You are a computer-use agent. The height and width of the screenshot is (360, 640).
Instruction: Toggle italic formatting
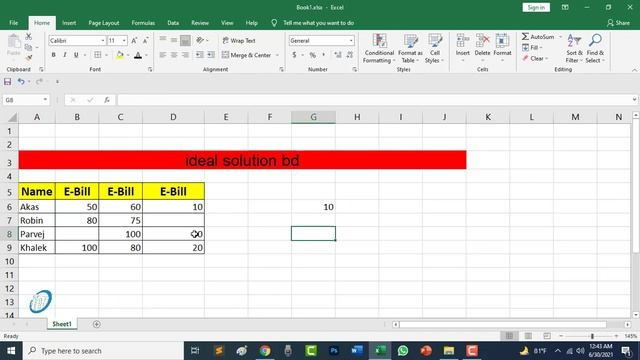pyautogui.click(x=64, y=55)
